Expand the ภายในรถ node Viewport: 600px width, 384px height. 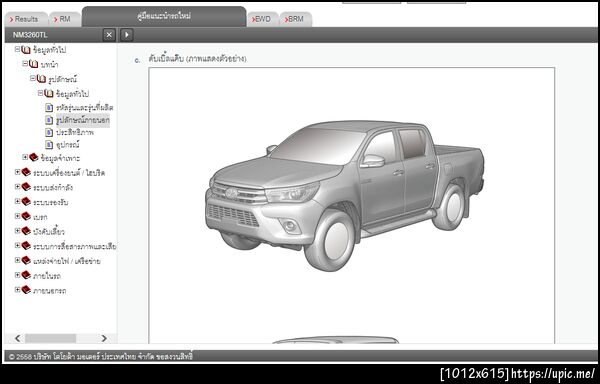[x=17, y=275]
